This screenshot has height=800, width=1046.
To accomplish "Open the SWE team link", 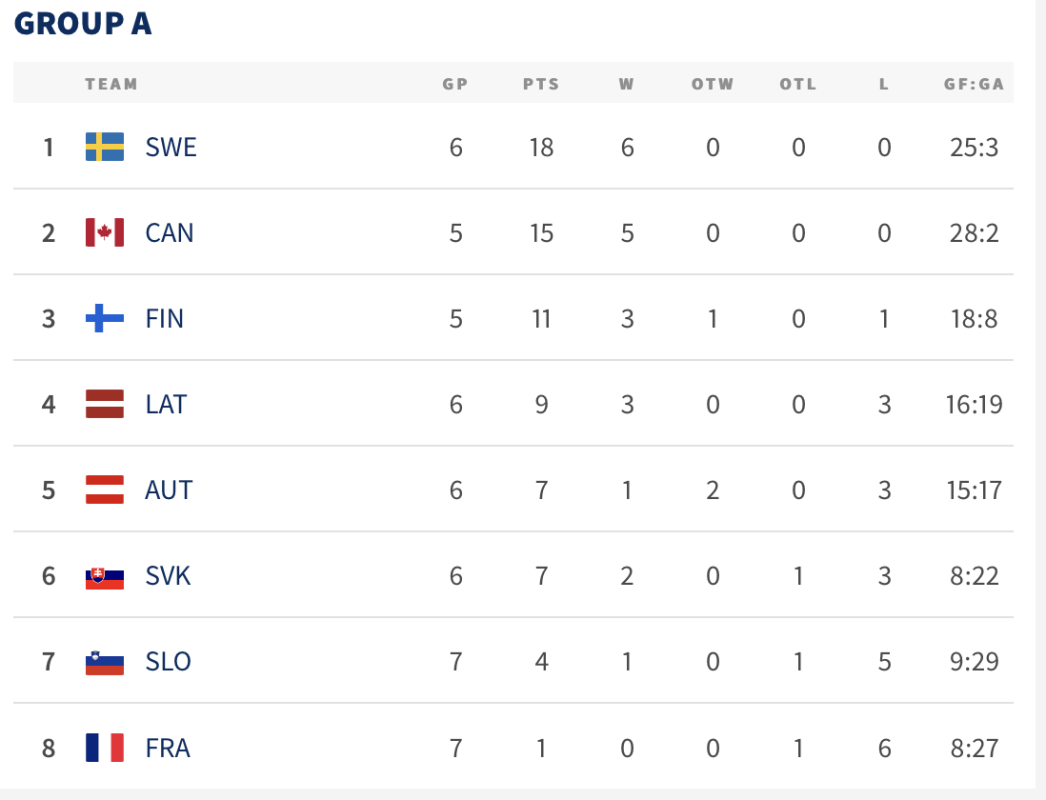I will click(x=171, y=147).
